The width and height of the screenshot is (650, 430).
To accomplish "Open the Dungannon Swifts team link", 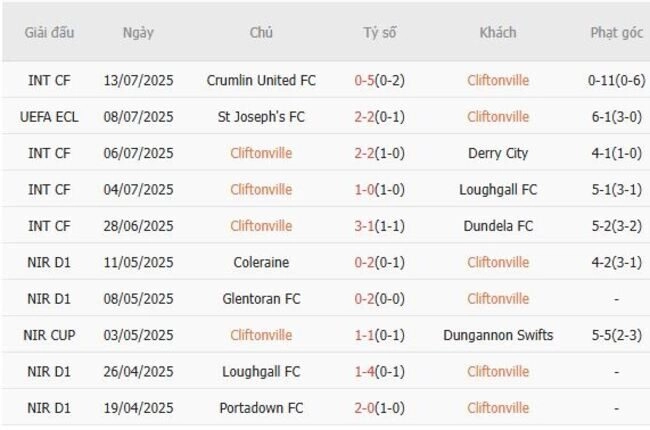I will (x=498, y=335).
